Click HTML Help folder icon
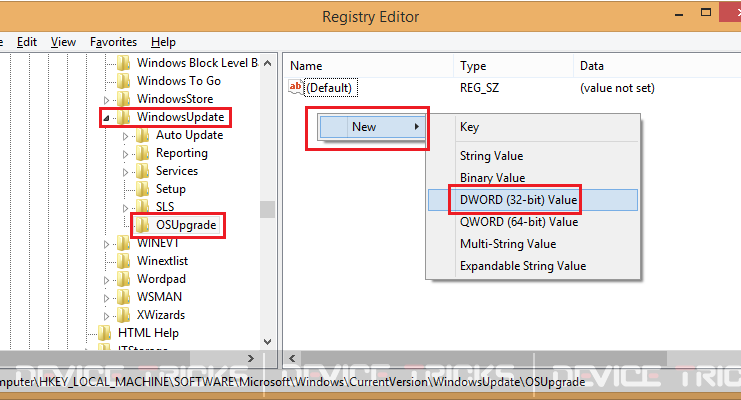 (104, 333)
